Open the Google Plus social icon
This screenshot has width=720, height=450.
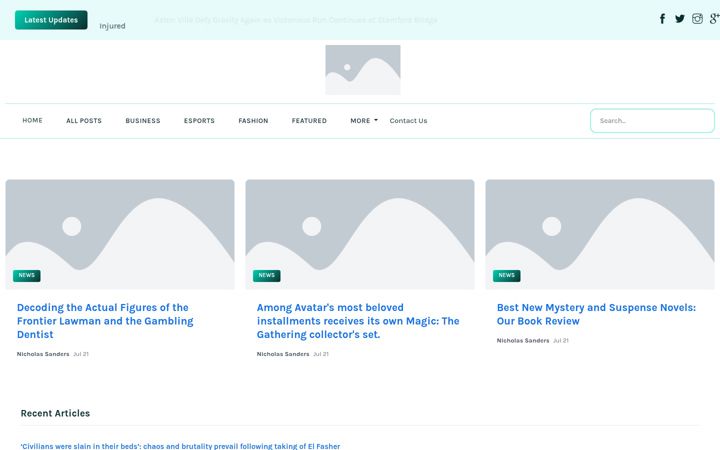(x=714, y=19)
